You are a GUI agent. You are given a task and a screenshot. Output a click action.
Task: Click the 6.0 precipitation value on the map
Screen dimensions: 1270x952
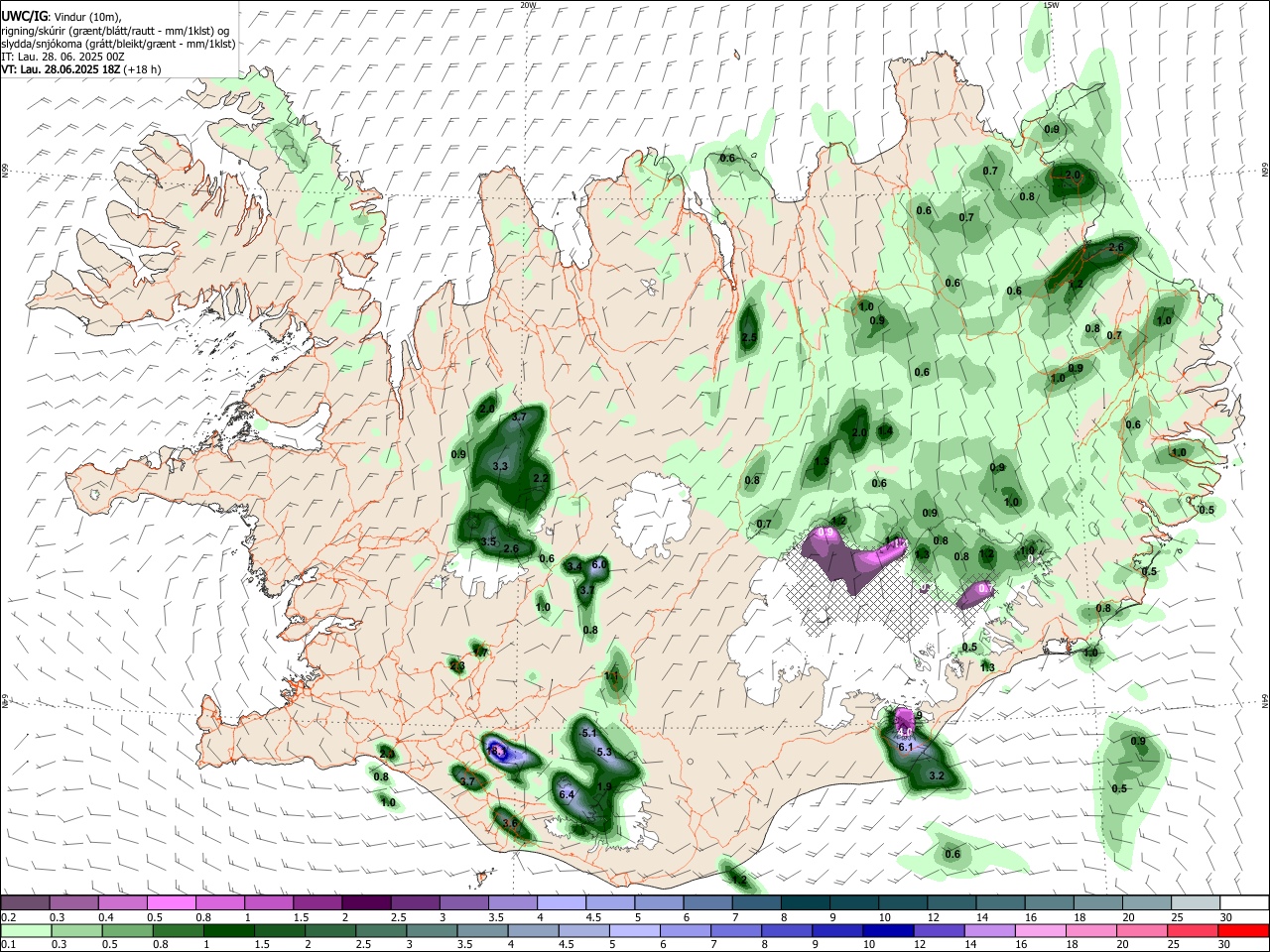click(x=599, y=564)
